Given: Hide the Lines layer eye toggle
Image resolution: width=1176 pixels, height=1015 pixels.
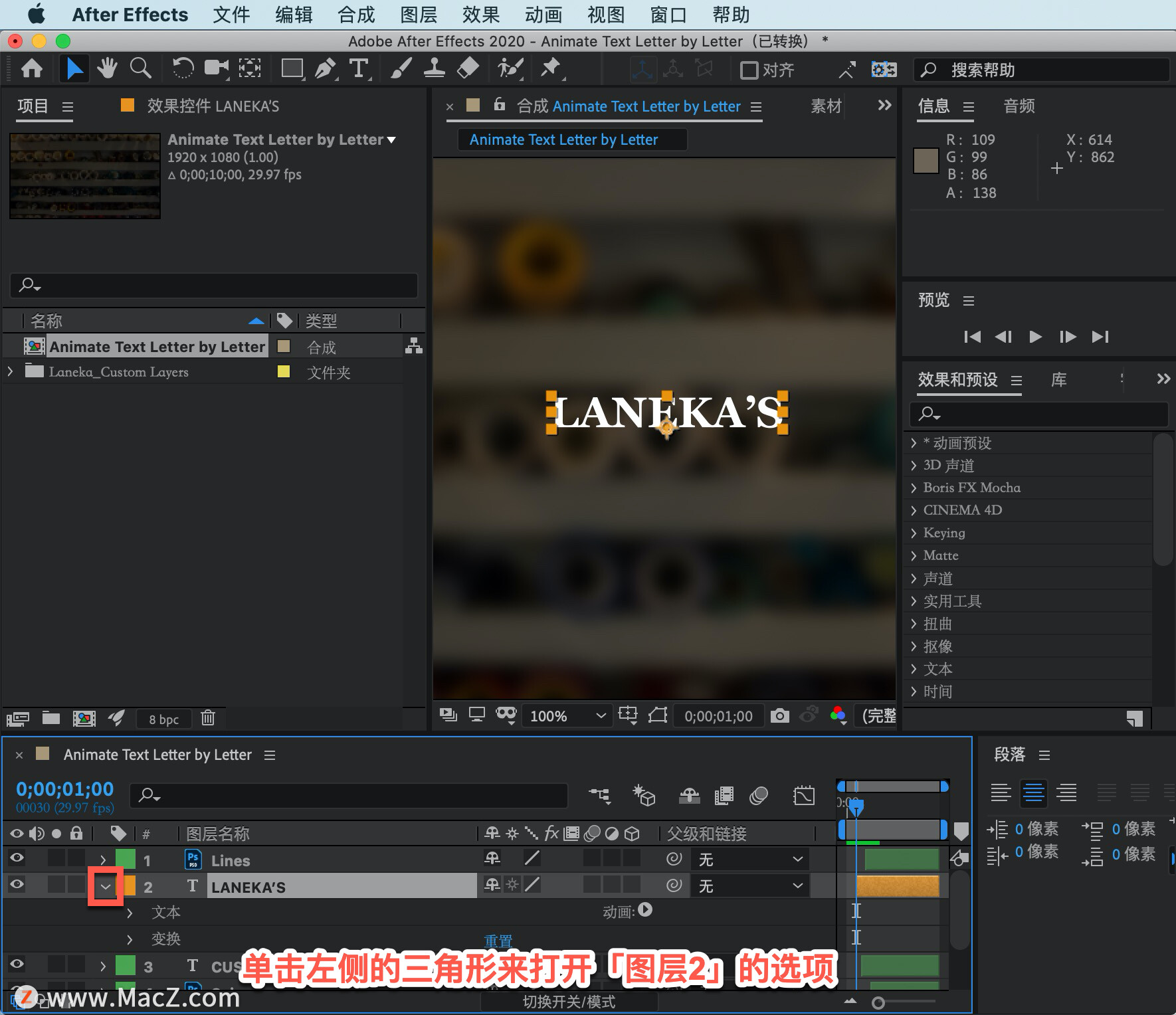Looking at the screenshot, I should [17, 859].
